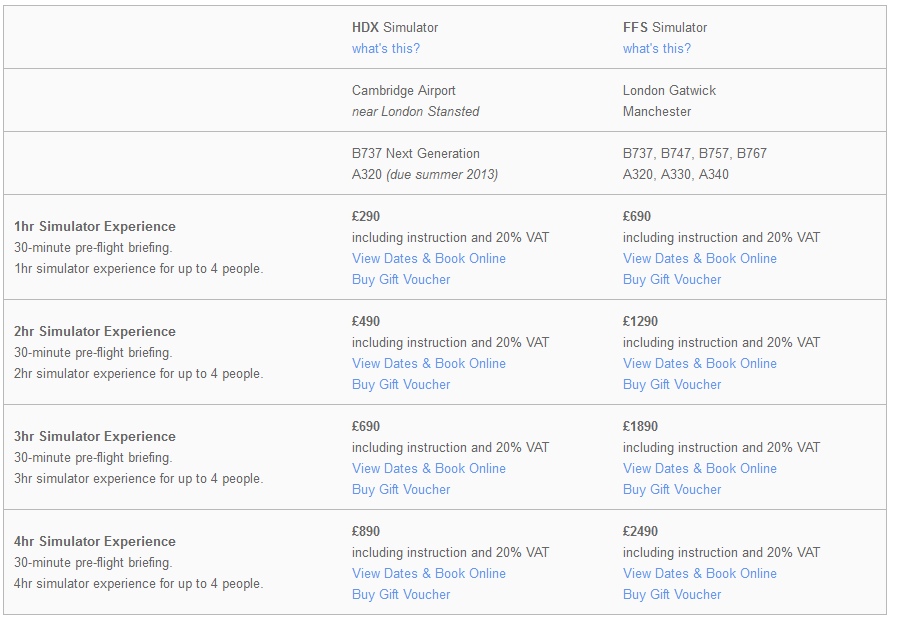Buy gift voucher for 3hr HDX simulator
Screen dimensions: 899x629
pyautogui.click(x=401, y=489)
